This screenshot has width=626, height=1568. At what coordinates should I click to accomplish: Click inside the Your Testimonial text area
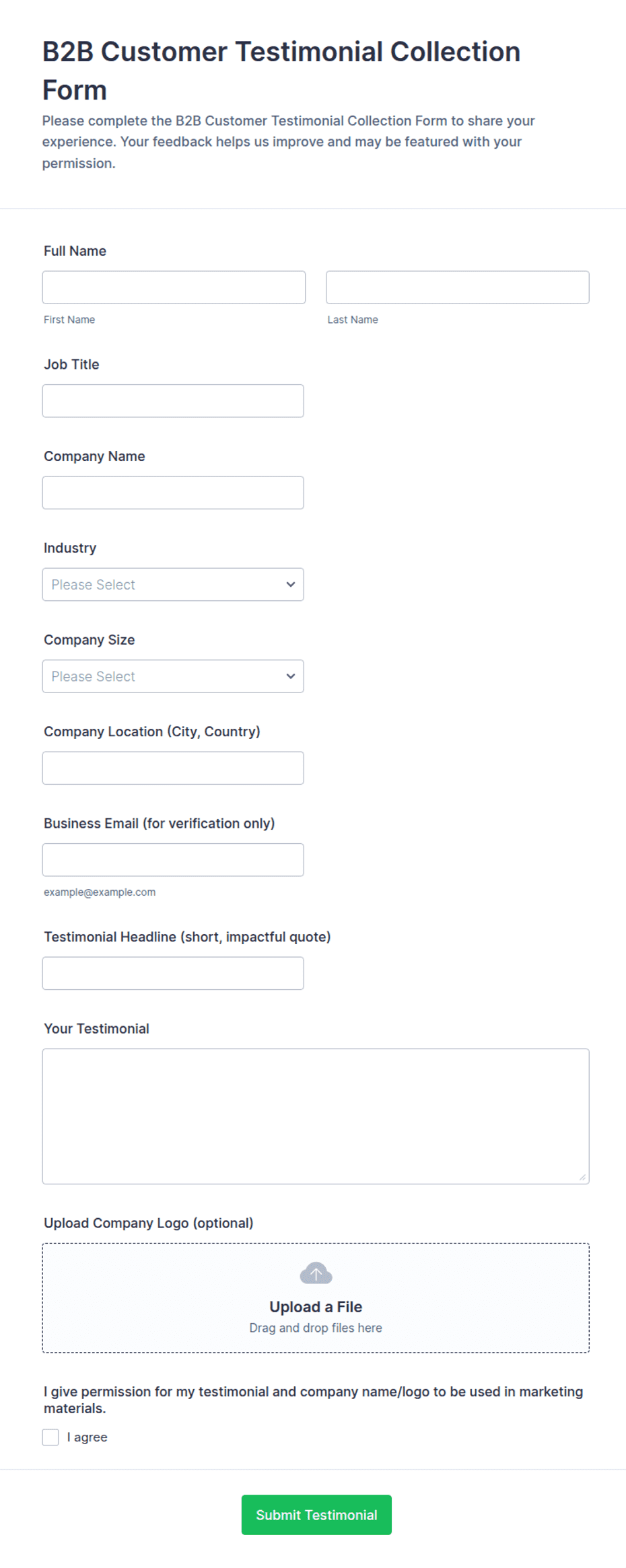click(316, 1116)
